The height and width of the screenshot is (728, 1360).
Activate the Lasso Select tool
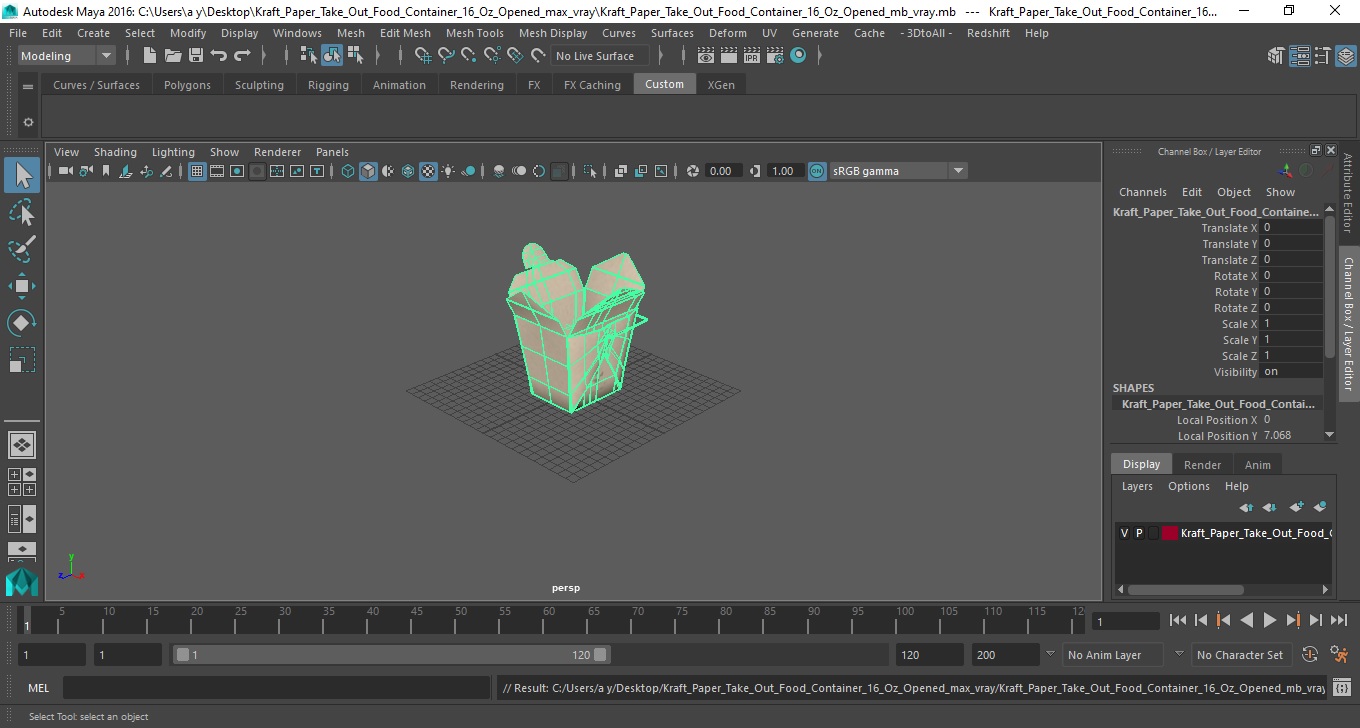click(x=22, y=212)
